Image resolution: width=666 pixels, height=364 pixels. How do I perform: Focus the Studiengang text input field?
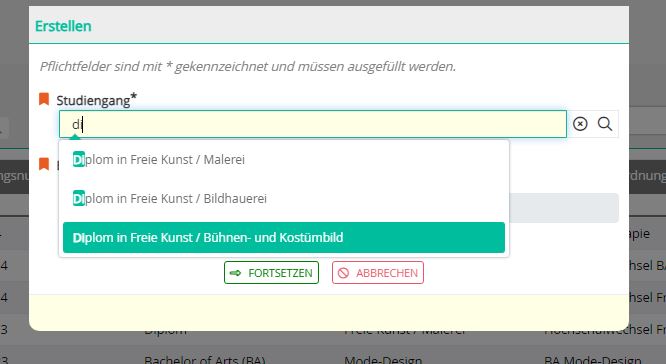click(x=313, y=124)
